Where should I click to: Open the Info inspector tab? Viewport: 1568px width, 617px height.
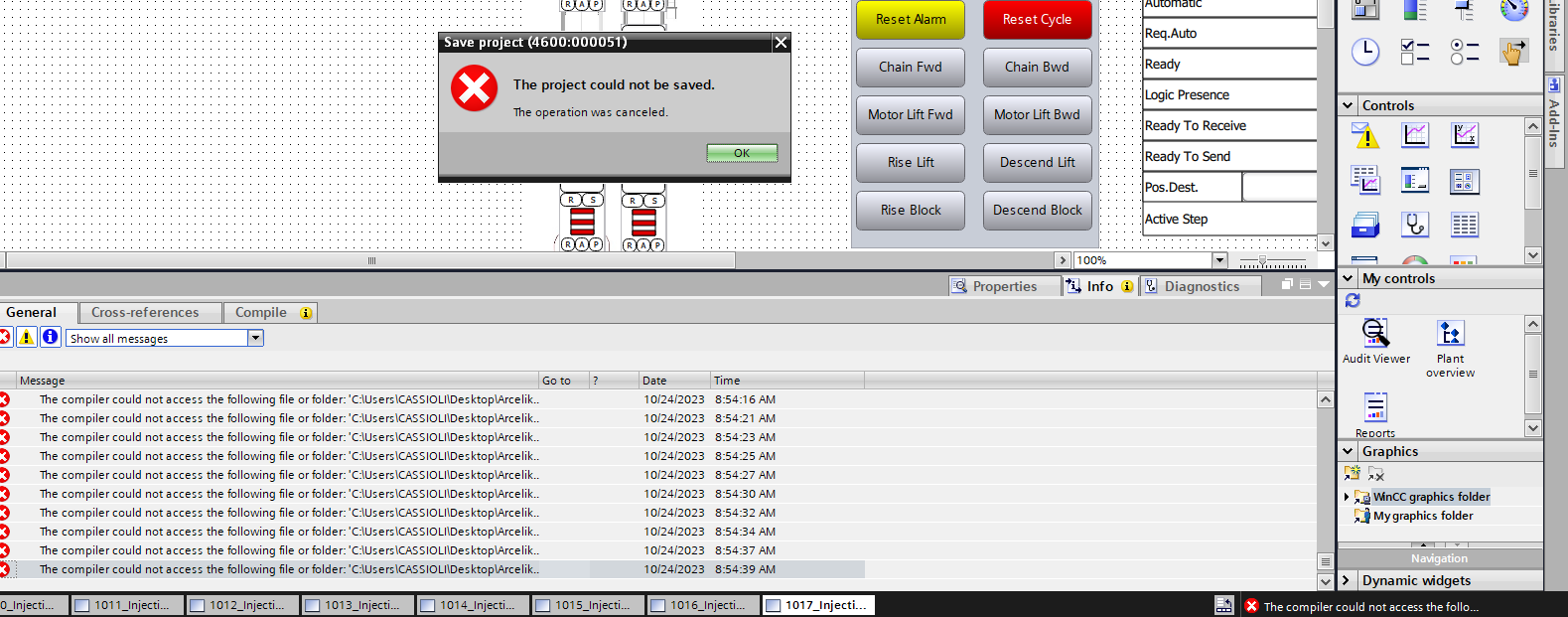point(1100,286)
